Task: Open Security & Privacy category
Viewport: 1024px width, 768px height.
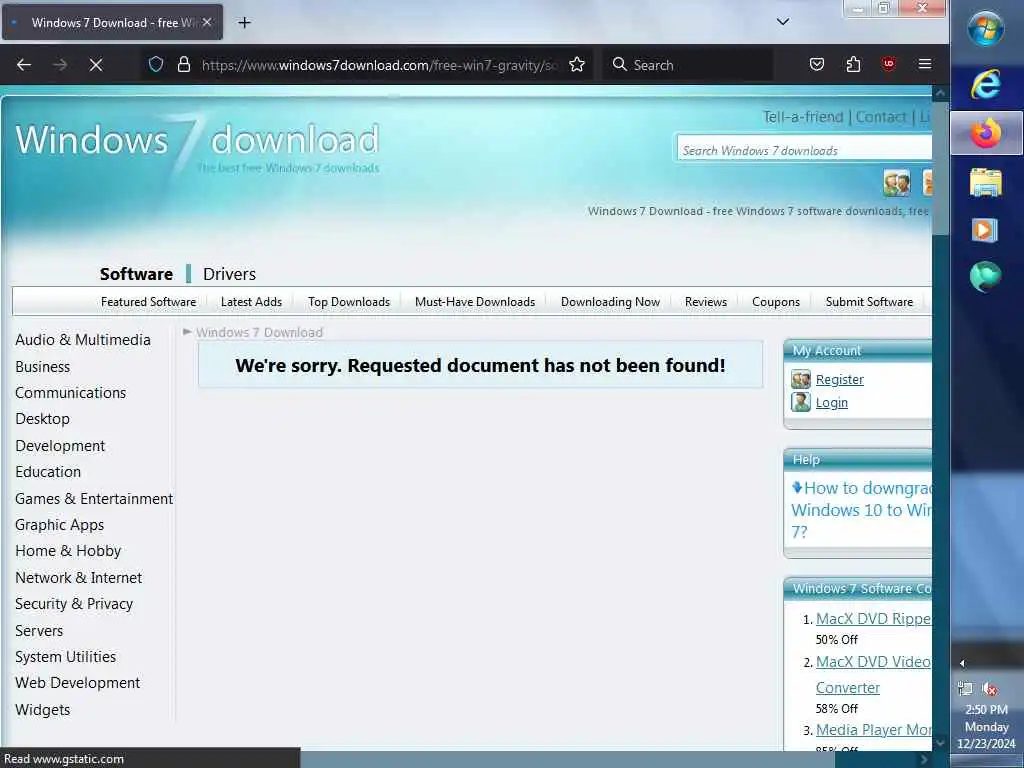Action: pos(74,603)
